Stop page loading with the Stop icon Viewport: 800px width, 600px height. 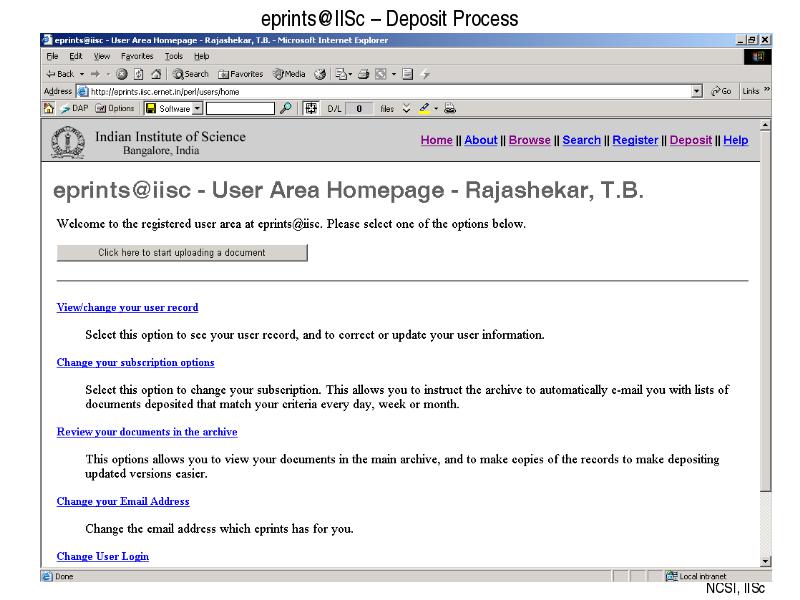tap(121, 74)
